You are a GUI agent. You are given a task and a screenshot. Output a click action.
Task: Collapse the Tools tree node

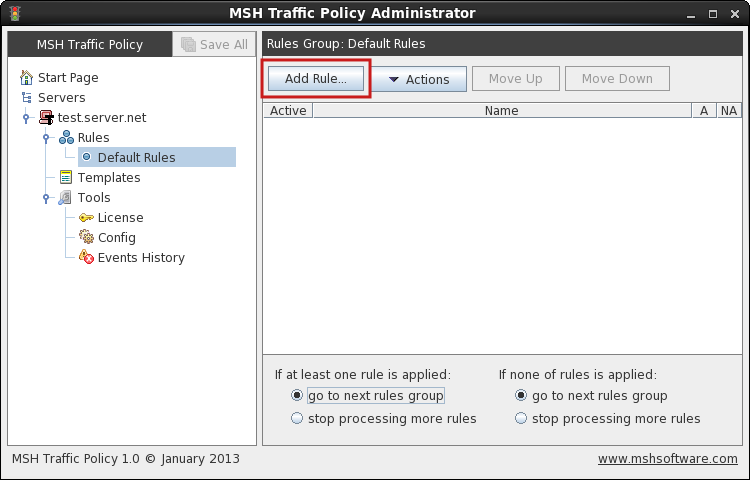click(46, 197)
